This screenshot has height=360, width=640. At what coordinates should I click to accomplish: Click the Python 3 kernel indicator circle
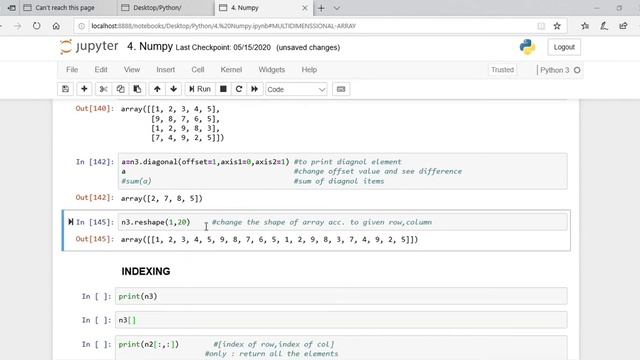(x=577, y=70)
